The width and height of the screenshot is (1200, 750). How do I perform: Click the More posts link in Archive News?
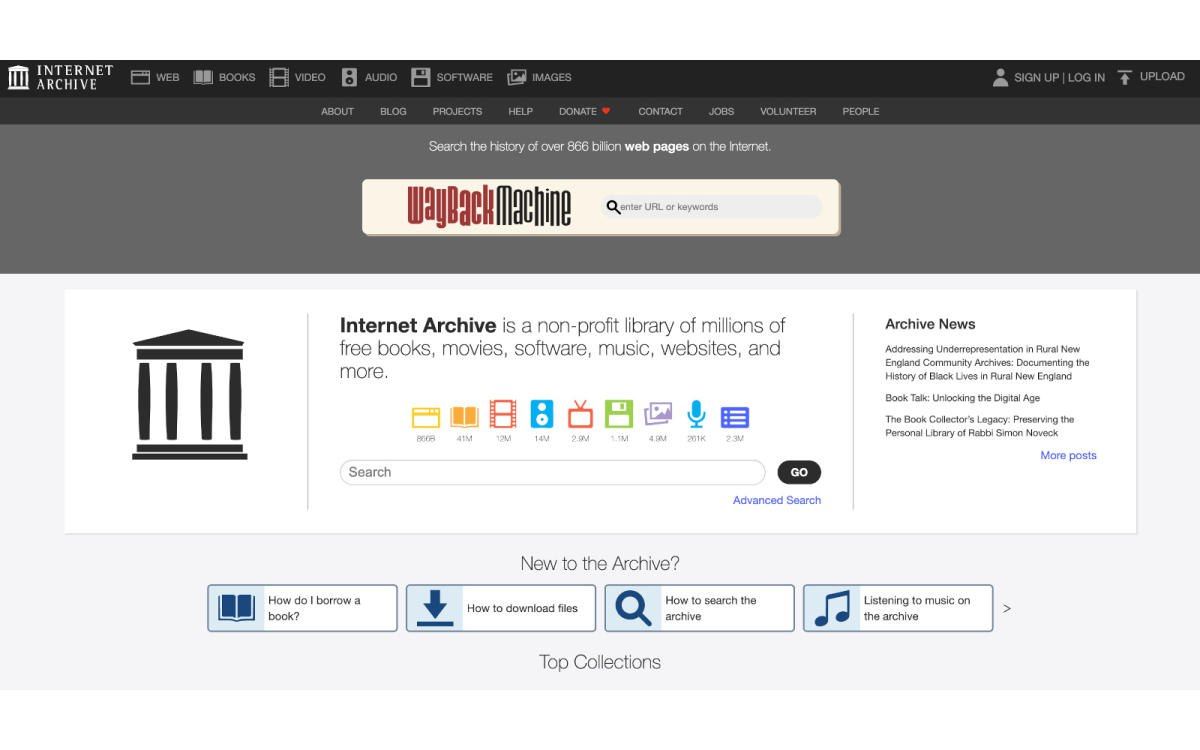point(1068,455)
